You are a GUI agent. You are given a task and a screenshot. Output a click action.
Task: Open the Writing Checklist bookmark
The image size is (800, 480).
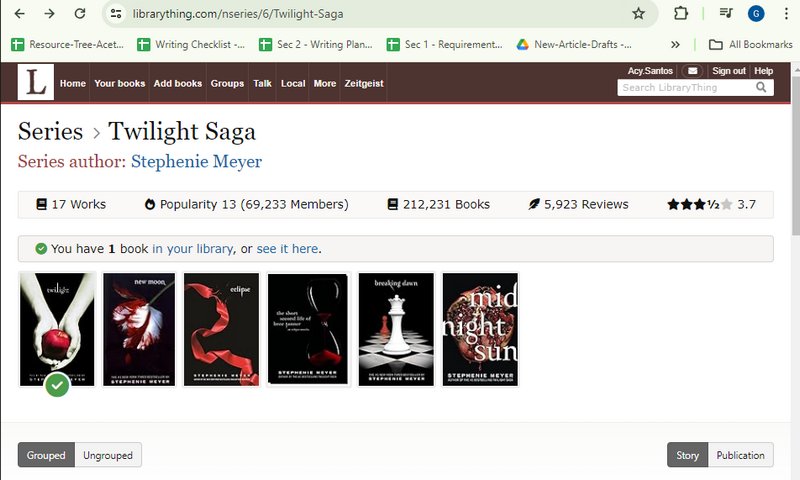click(191, 44)
